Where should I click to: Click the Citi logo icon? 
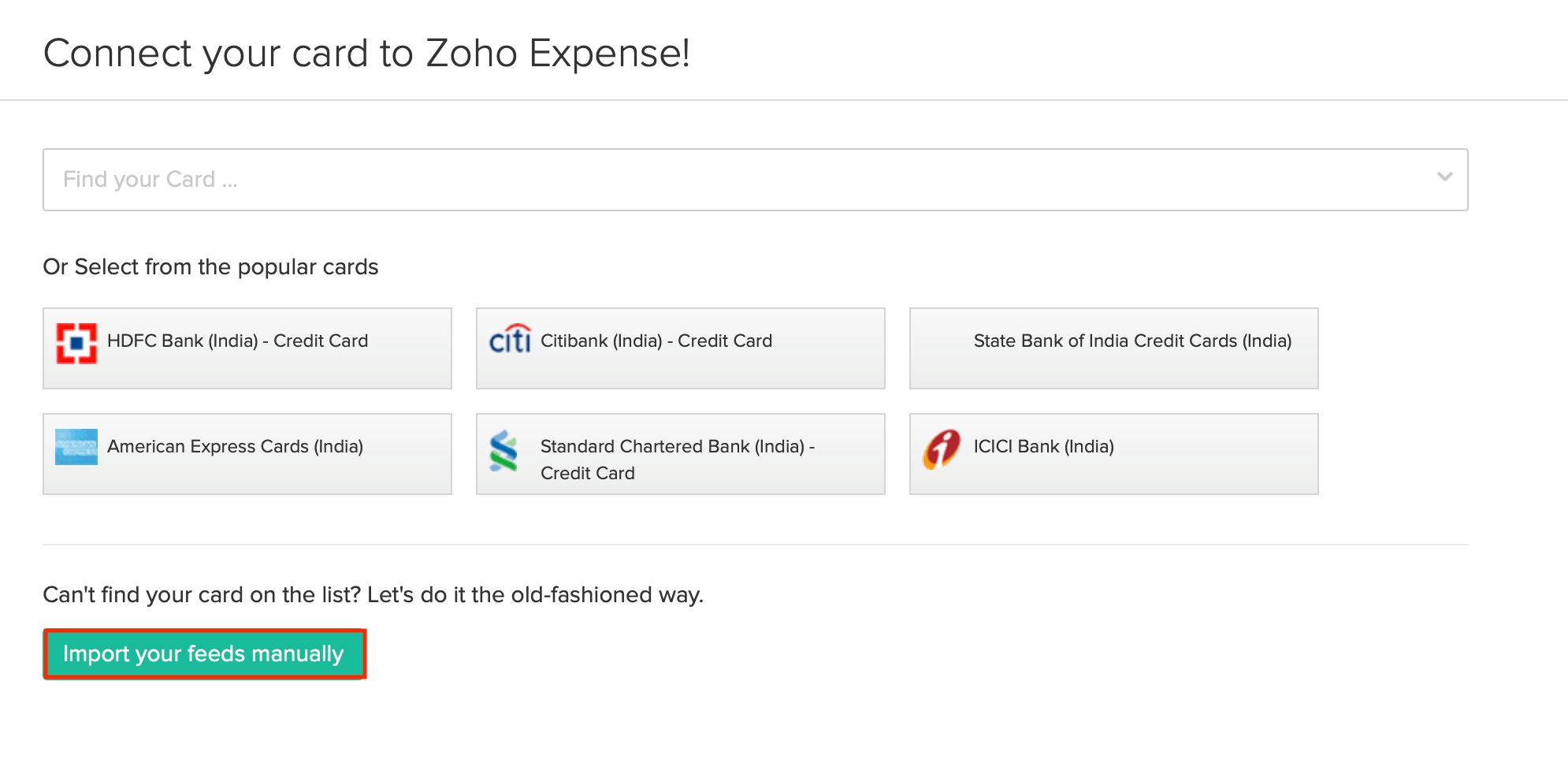510,340
